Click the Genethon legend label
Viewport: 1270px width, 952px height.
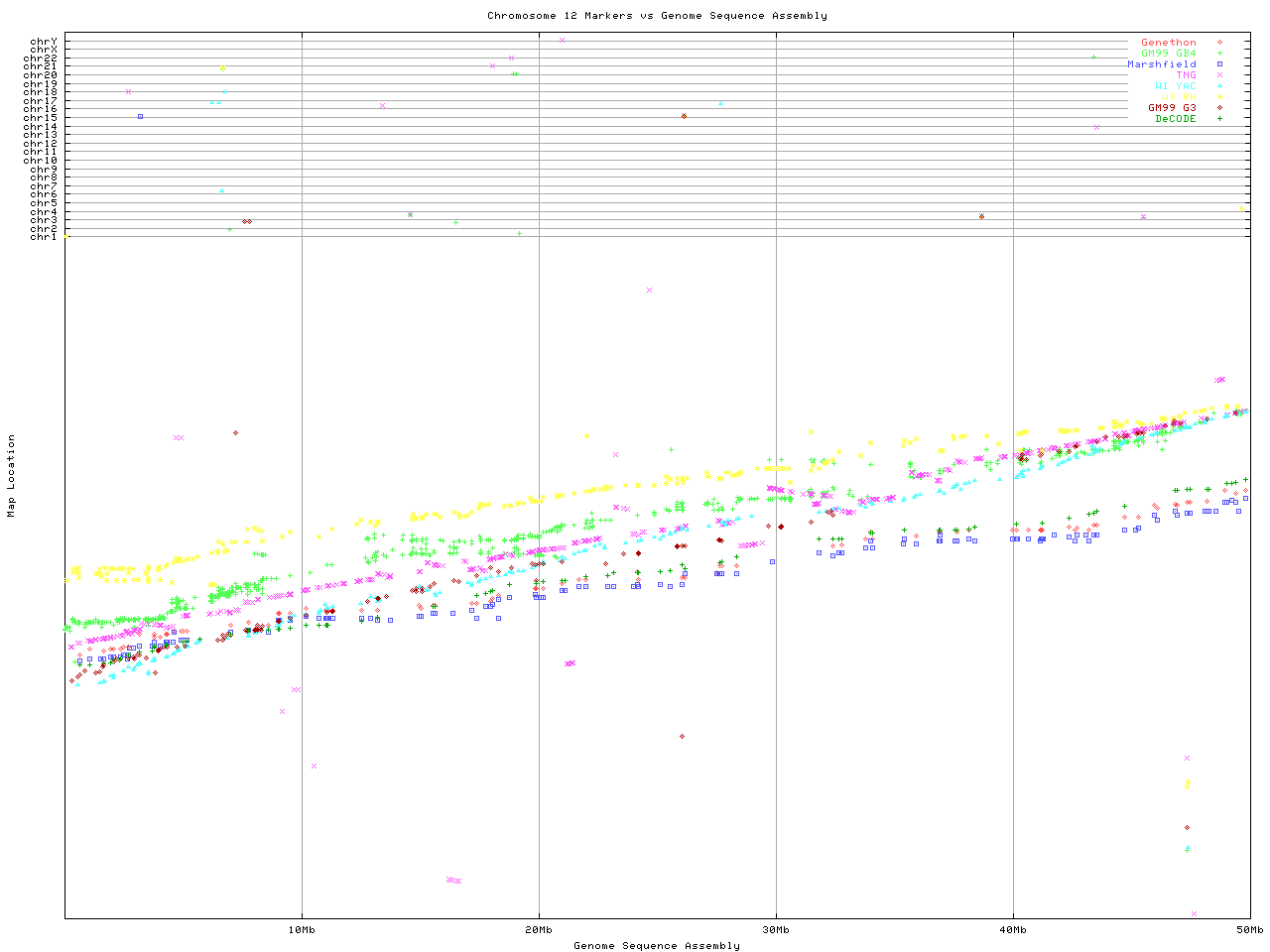click(1168, 43)
